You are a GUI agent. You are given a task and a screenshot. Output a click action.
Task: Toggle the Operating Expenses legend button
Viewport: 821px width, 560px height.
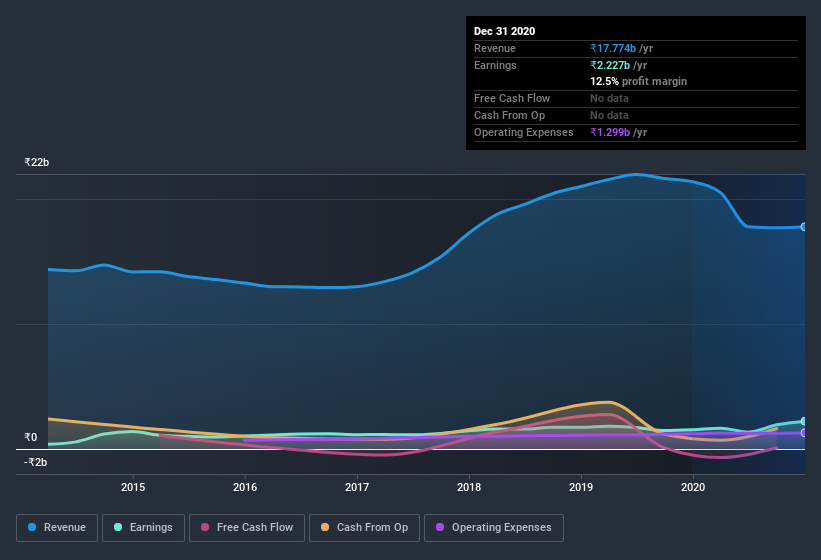pyautogui.click(x=494, y=528)
